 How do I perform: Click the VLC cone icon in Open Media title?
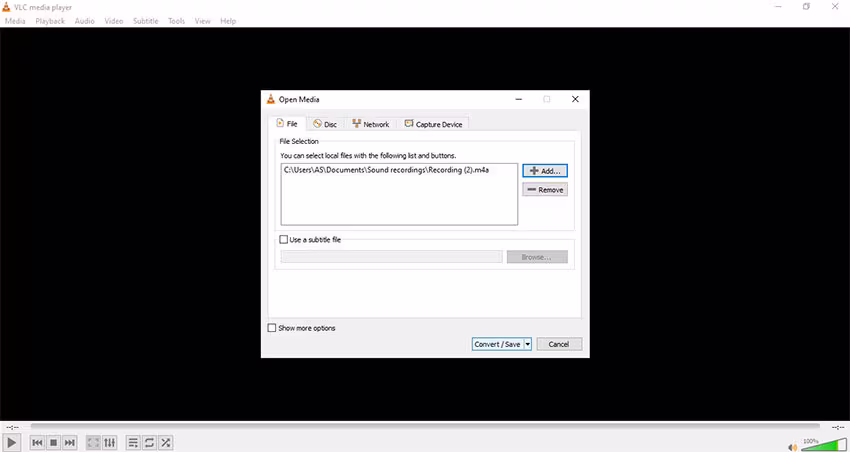click(271, 99)
